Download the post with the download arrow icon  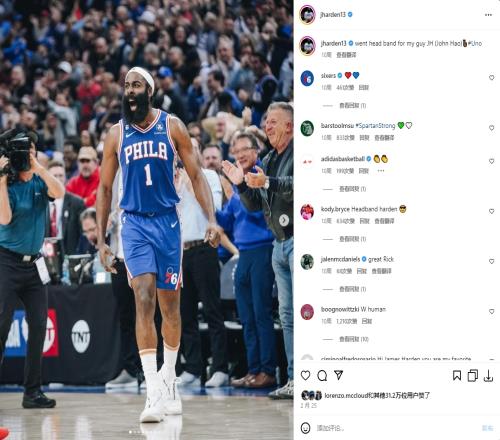point(488,376)
